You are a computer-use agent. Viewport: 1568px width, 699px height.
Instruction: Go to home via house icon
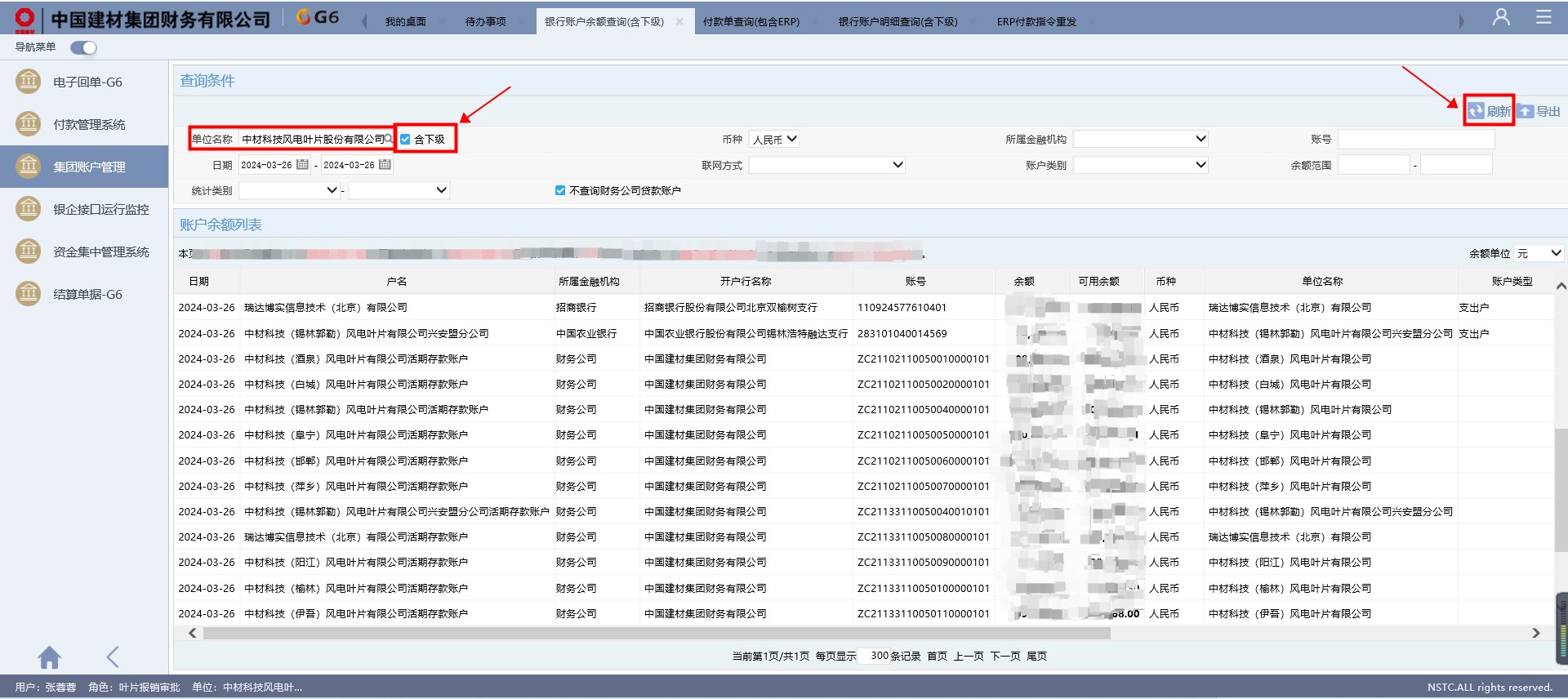pos(50,657)
